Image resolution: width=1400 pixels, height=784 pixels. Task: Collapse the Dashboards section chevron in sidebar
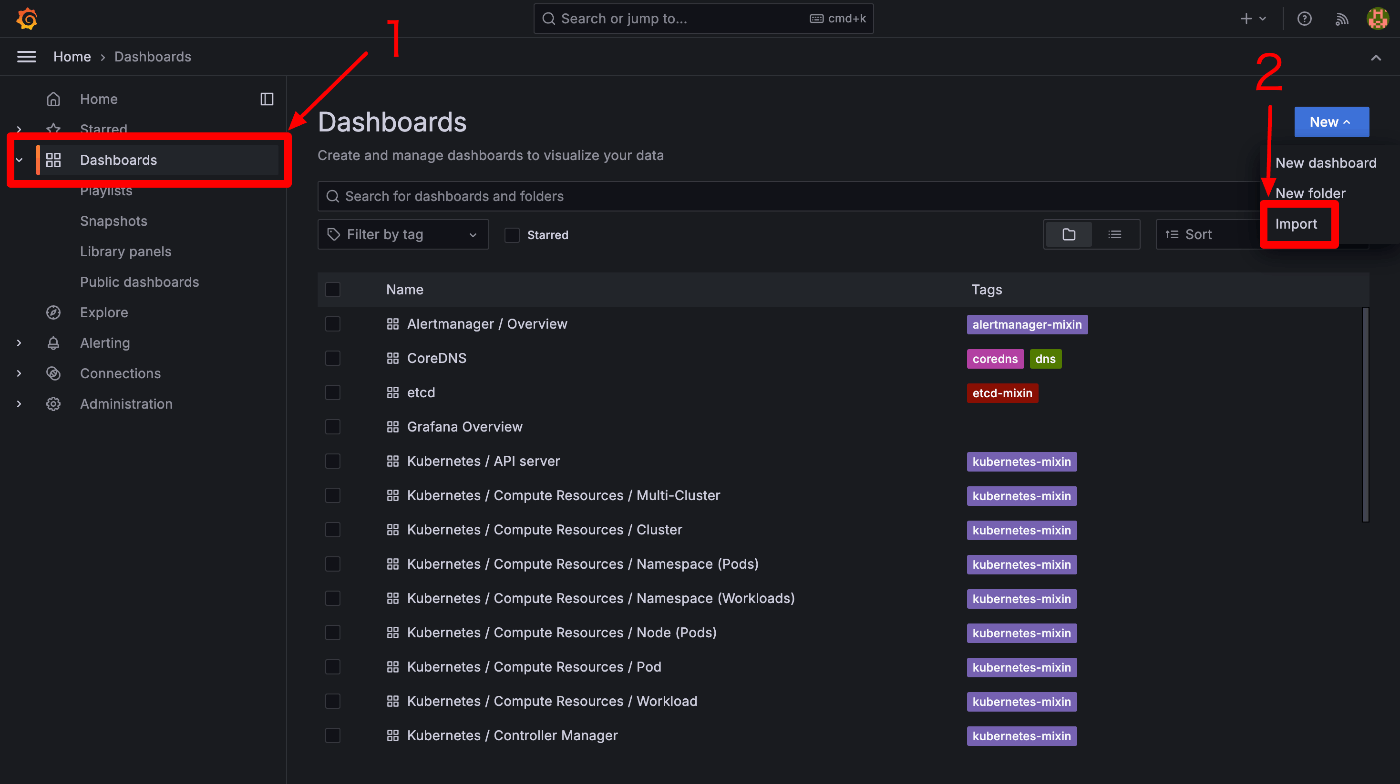pyautogui.click(x=19, y=160)
